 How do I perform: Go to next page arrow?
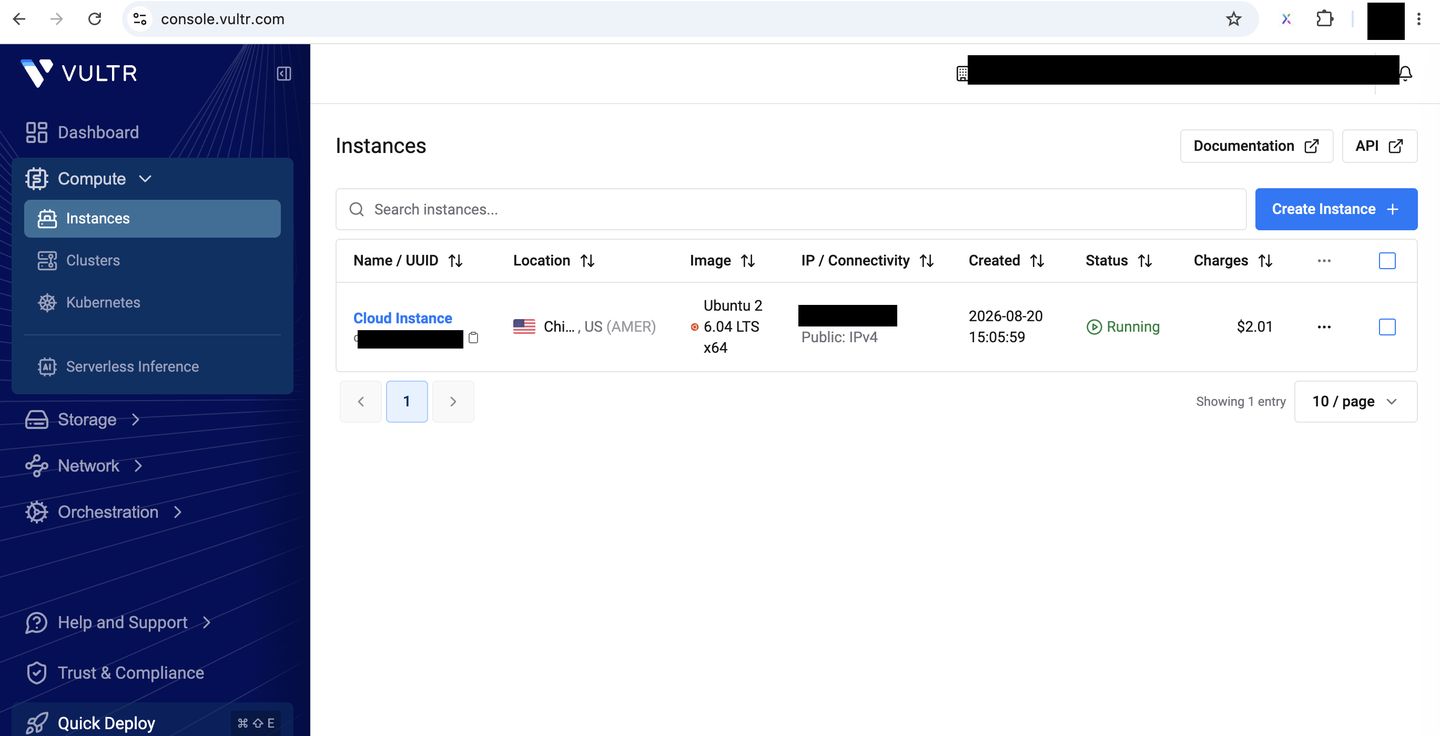click(x=453, y=401)
